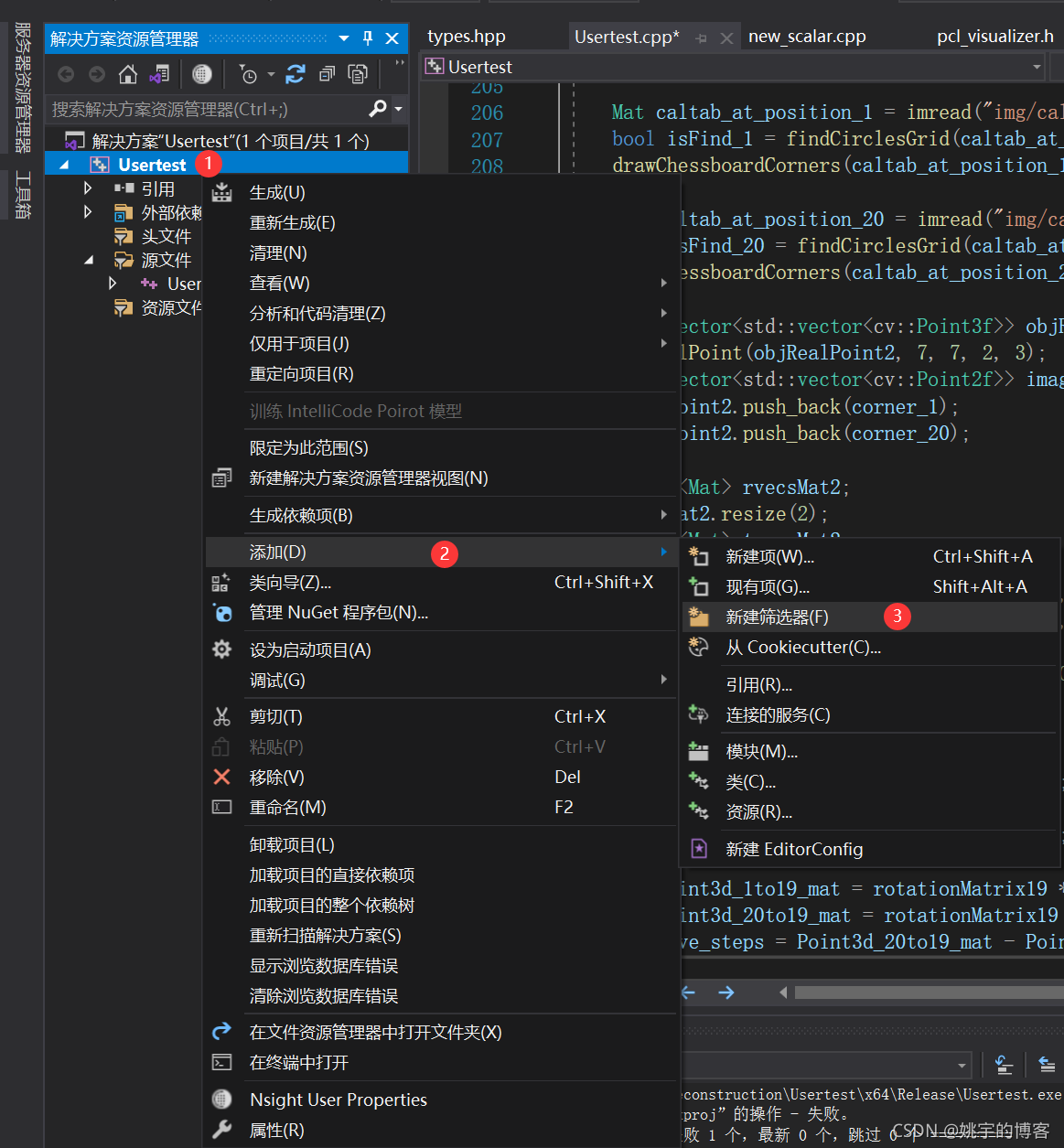Open the 调试(G) submenu
The image size is (1064, 1148).
pos(441,680)
